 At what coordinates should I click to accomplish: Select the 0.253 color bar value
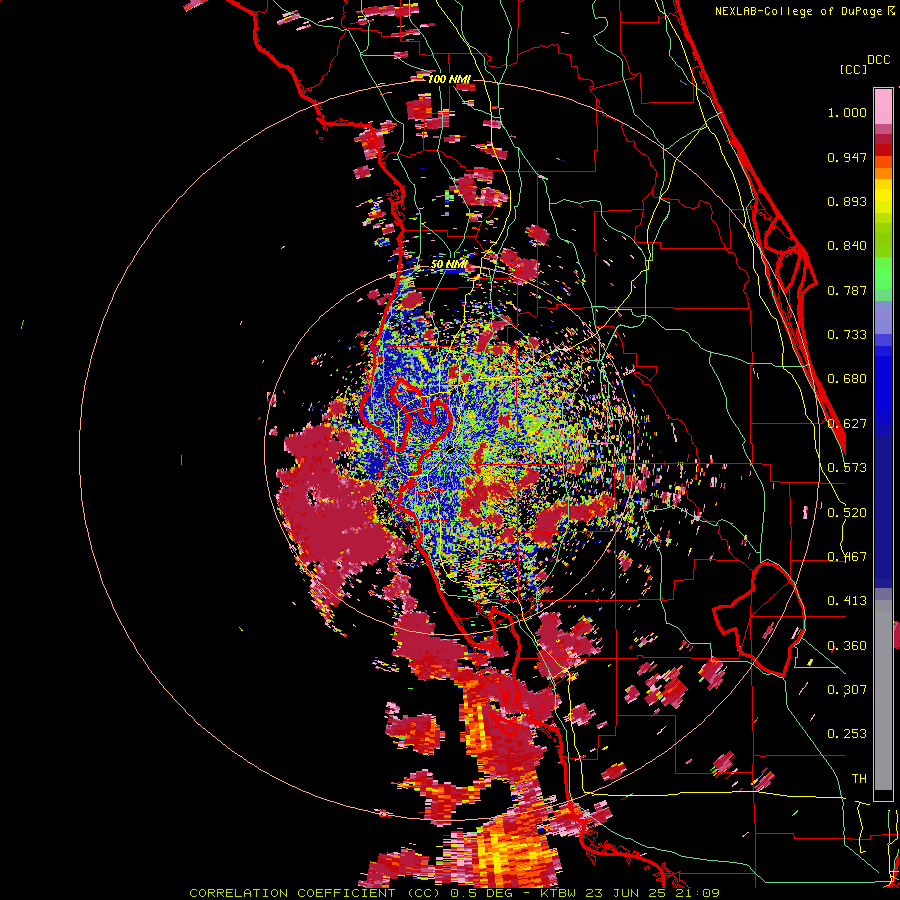coord(847,734)
